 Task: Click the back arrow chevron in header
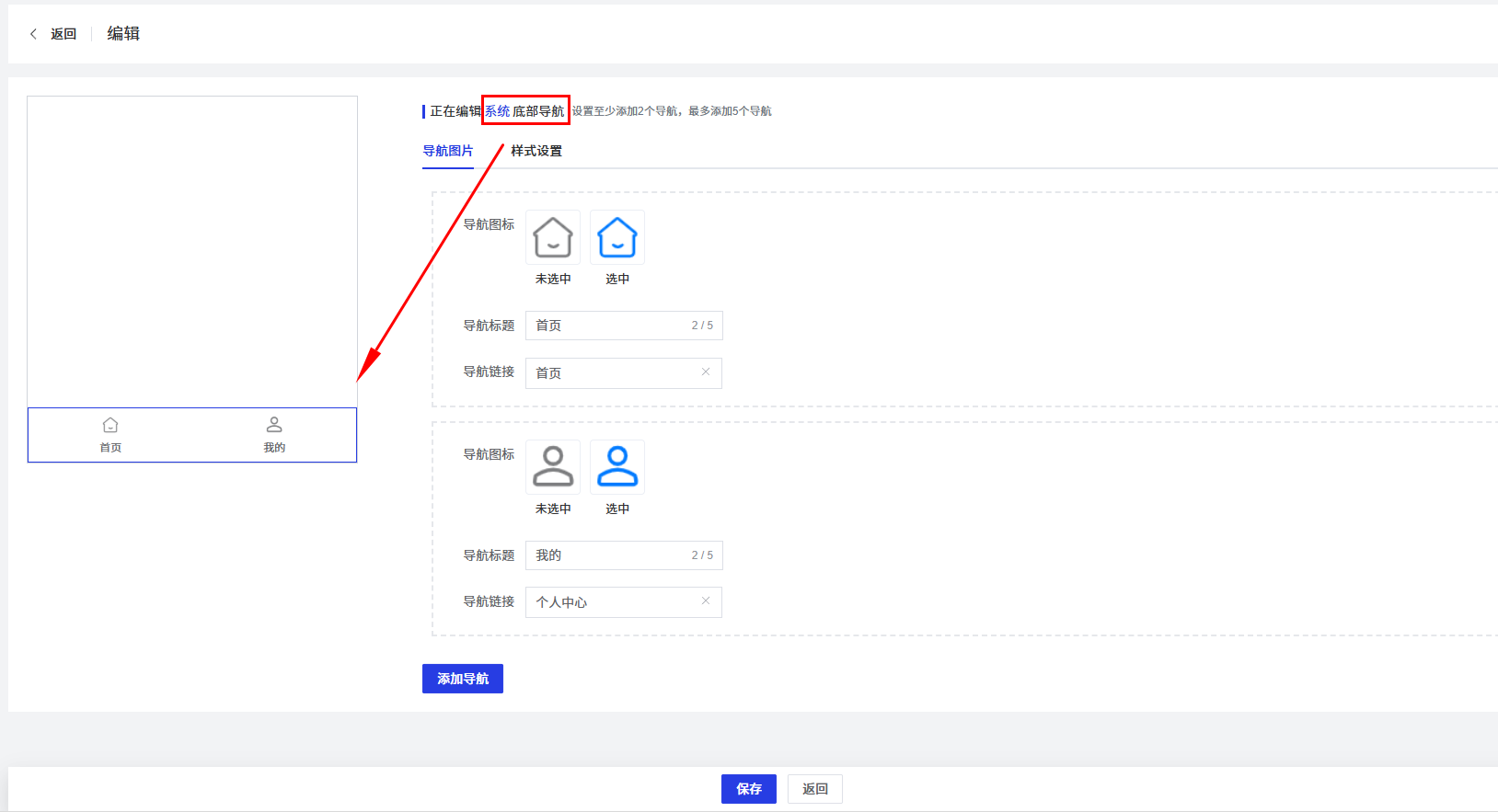(x=33, y=34)
